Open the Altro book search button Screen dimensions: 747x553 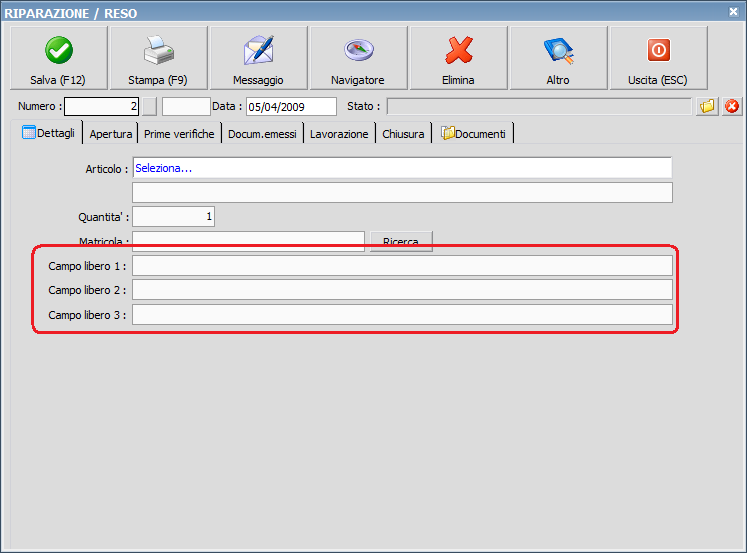point(559,58)
